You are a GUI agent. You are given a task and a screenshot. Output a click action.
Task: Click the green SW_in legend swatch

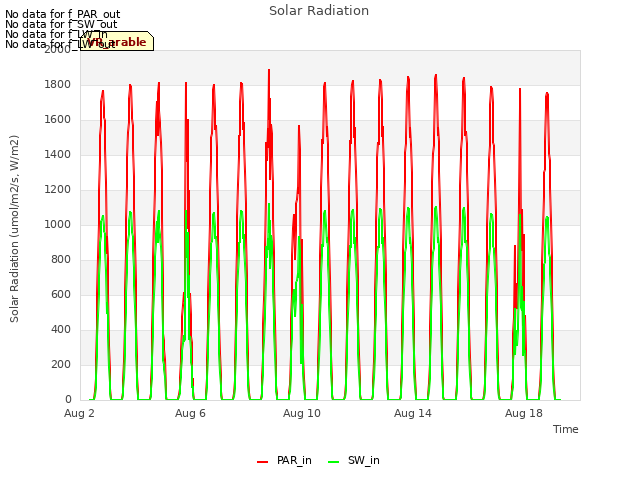point(333,462)
